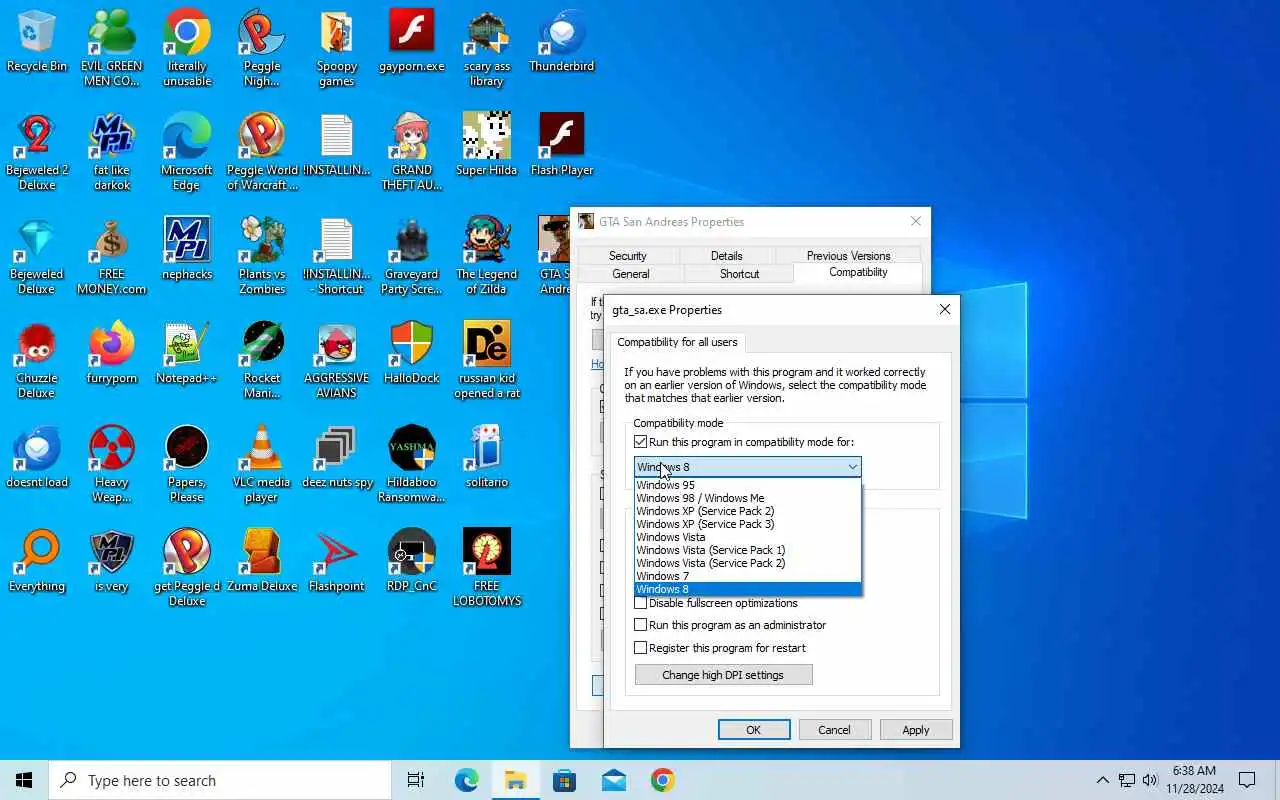
Task: Select the Thunderbird desktop shortcut
Action: [x=561, y=41]
